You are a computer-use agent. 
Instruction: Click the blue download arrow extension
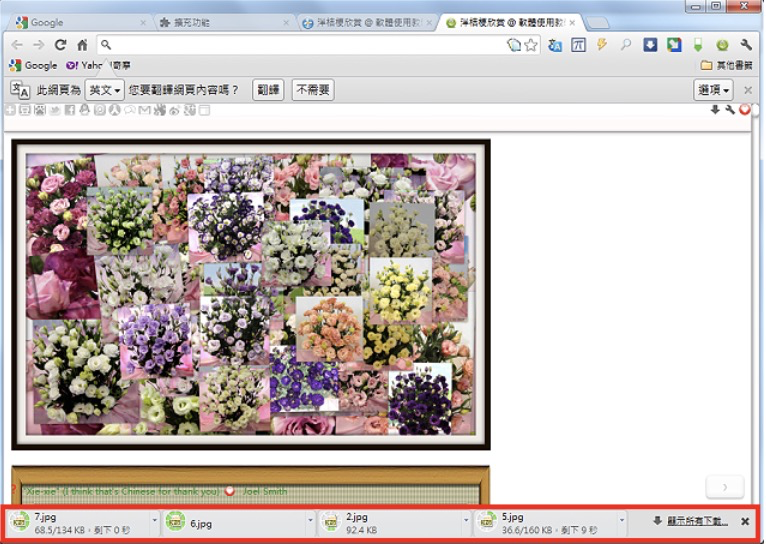coord(650,45)
